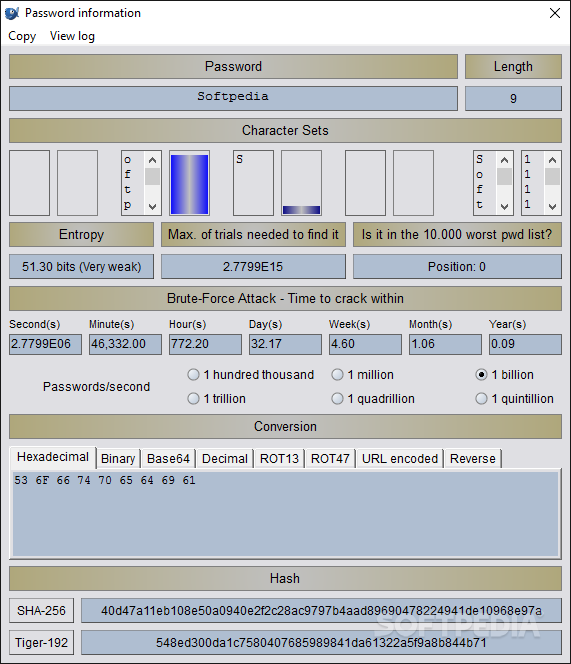The image size is (571, 664).
Task: Click 'Is it in the 10.000 worst pwd list?' header
Action: coord(457,235)
